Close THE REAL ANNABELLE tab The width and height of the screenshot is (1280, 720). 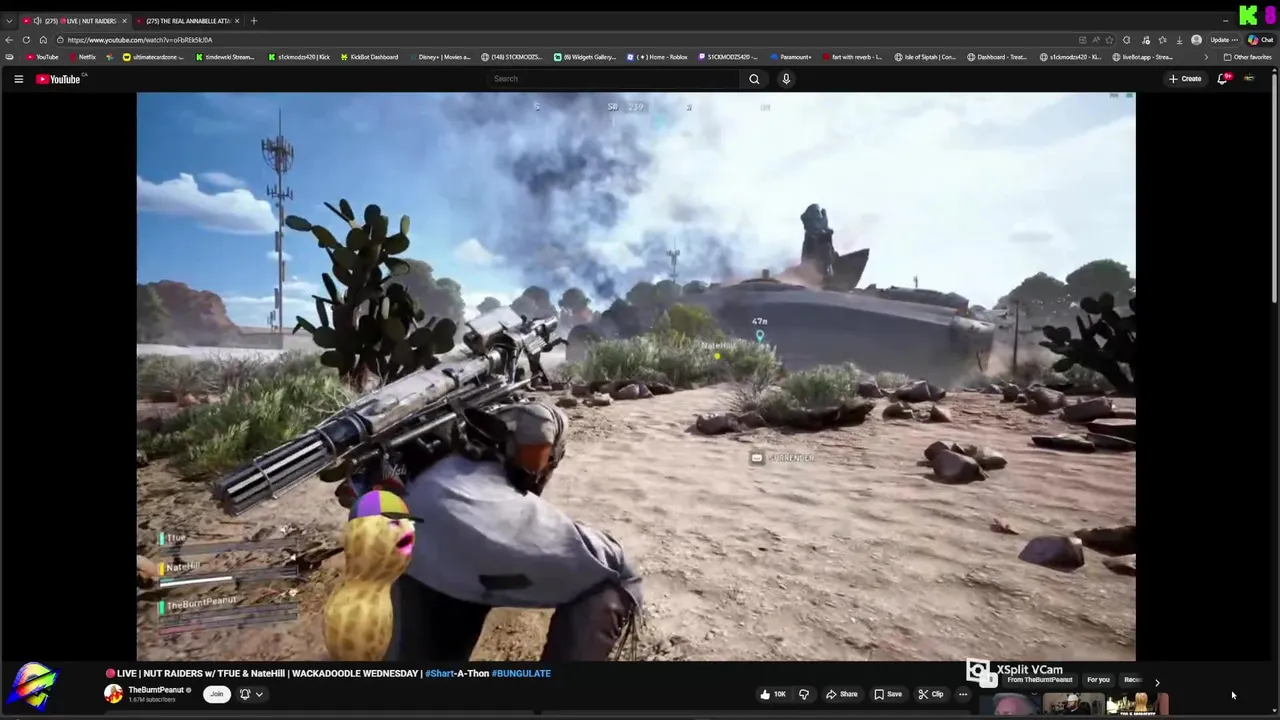point(237,21)
